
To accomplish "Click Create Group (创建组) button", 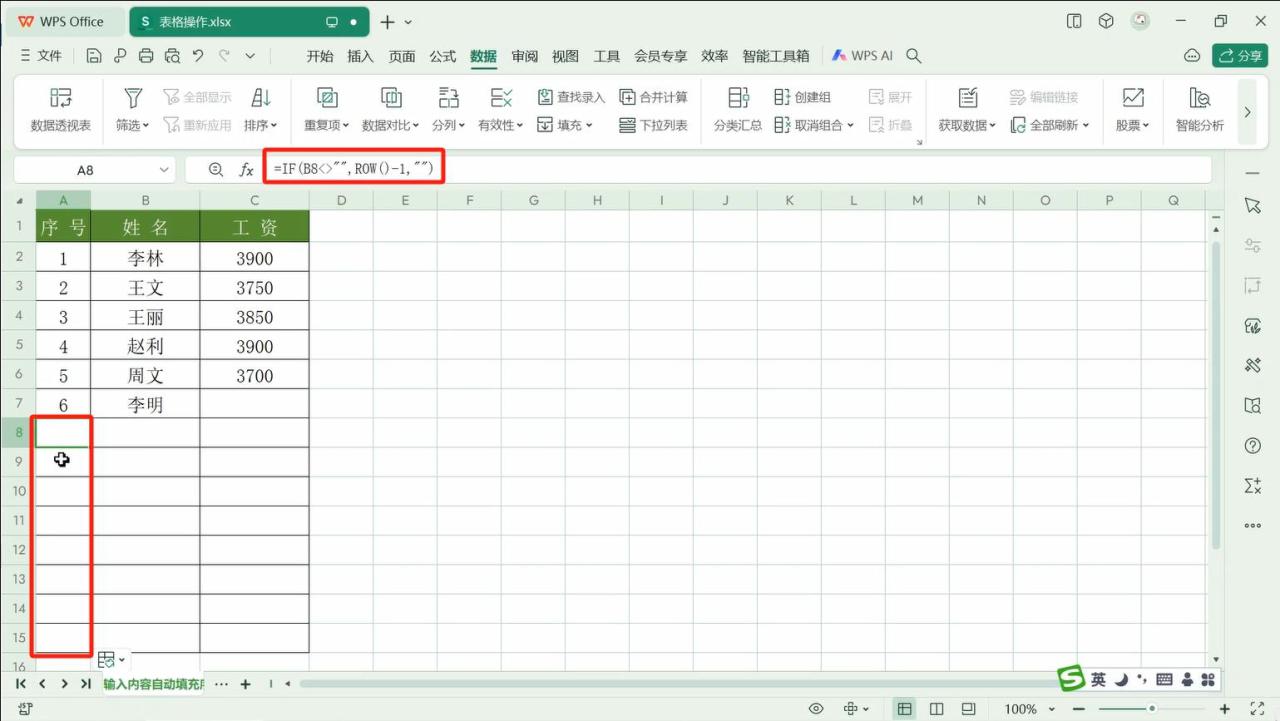I will click(x=803, y=97).
